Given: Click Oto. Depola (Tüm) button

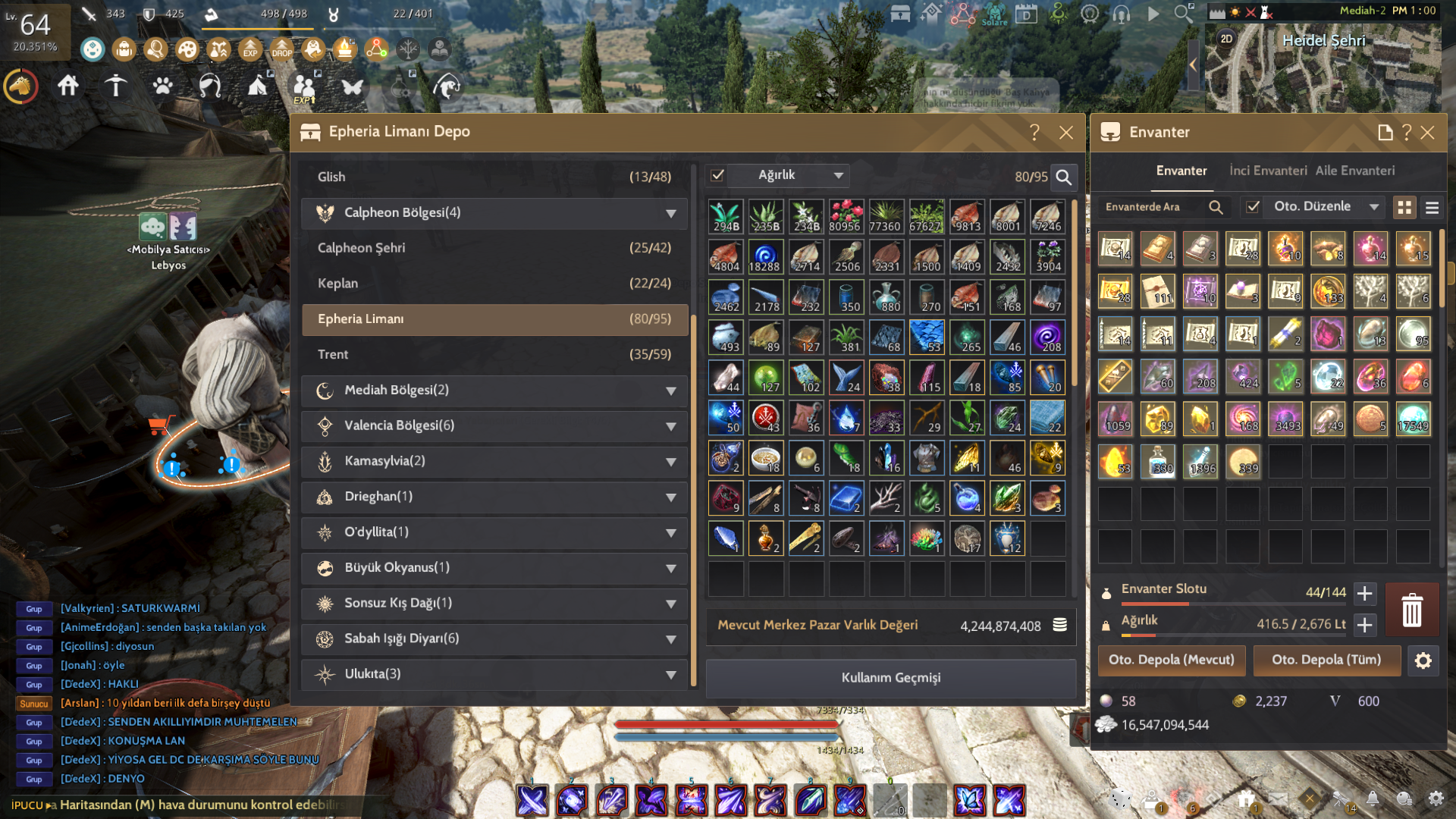Looking at the screenshot, I should 1326,661.
